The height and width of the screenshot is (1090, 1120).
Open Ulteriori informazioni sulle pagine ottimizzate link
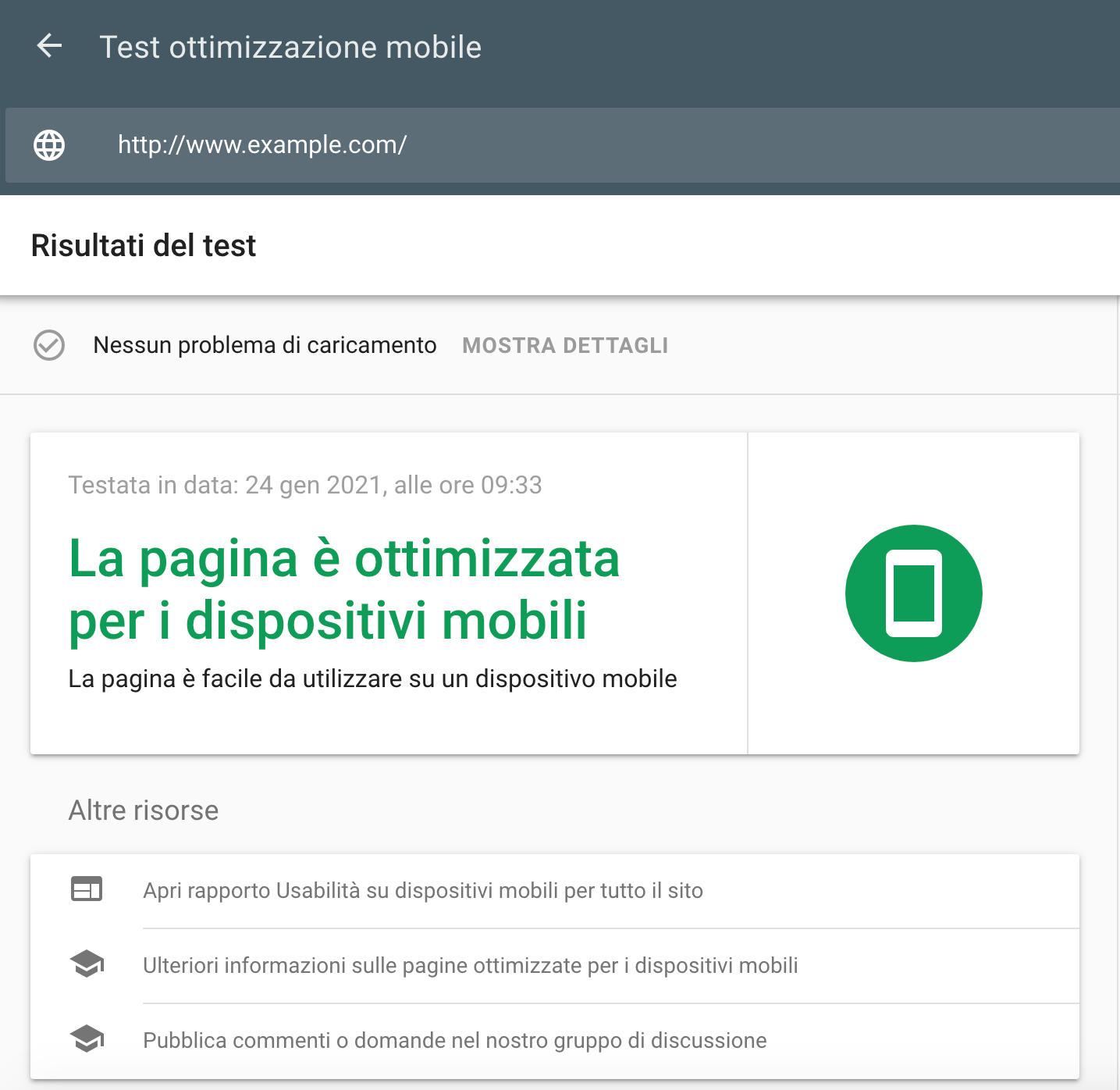click(x=471, y=966)
